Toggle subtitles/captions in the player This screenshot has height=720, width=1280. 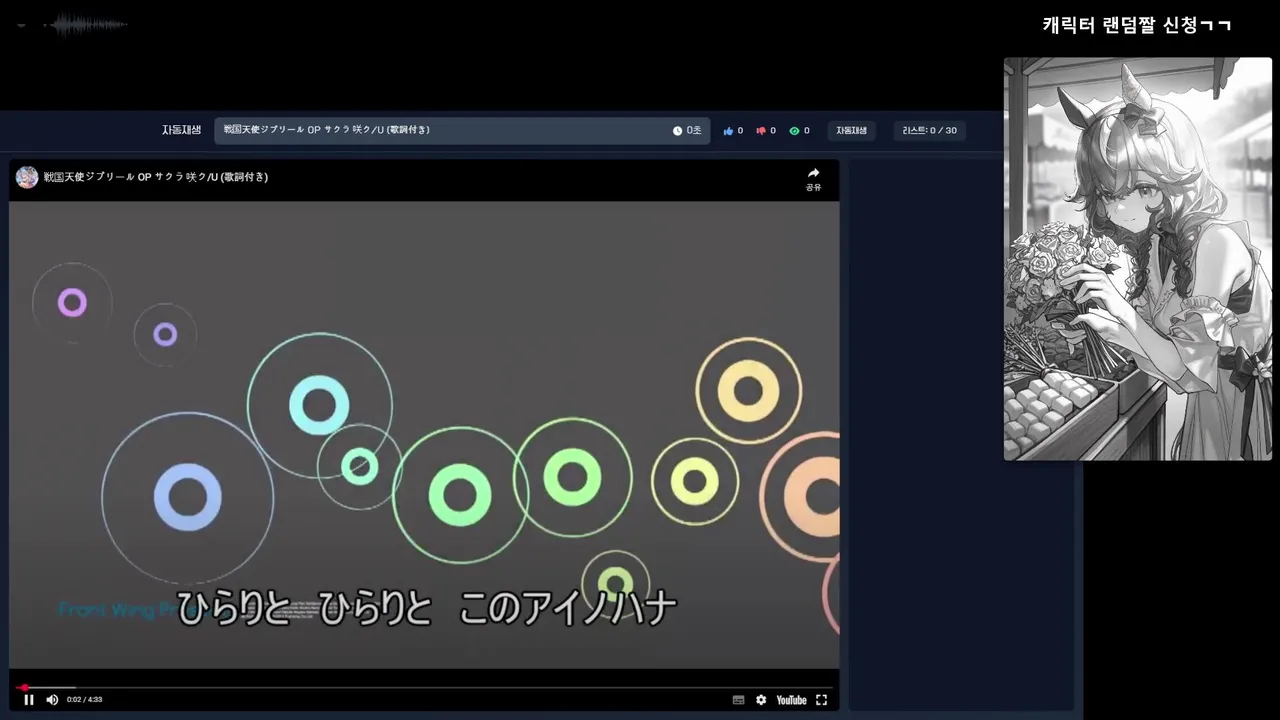(738, 700)
